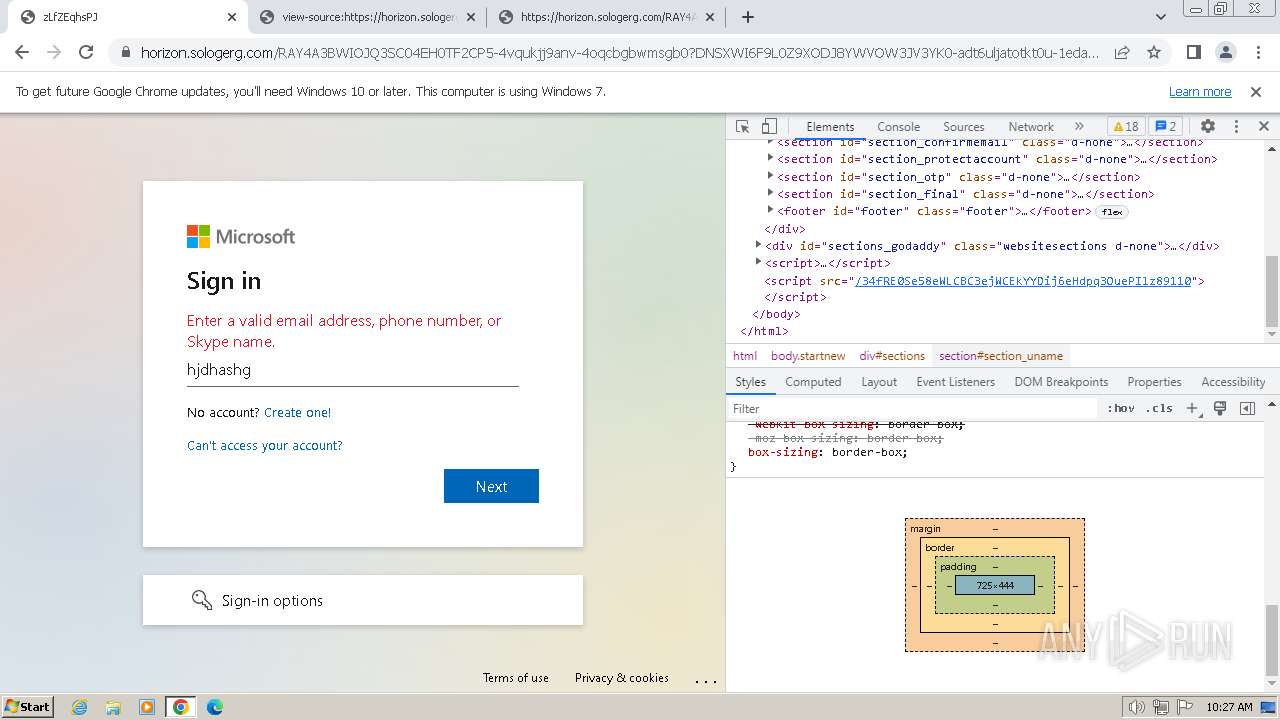
Task: Open the Computed styles tab
Action: (x=813, y=382)
